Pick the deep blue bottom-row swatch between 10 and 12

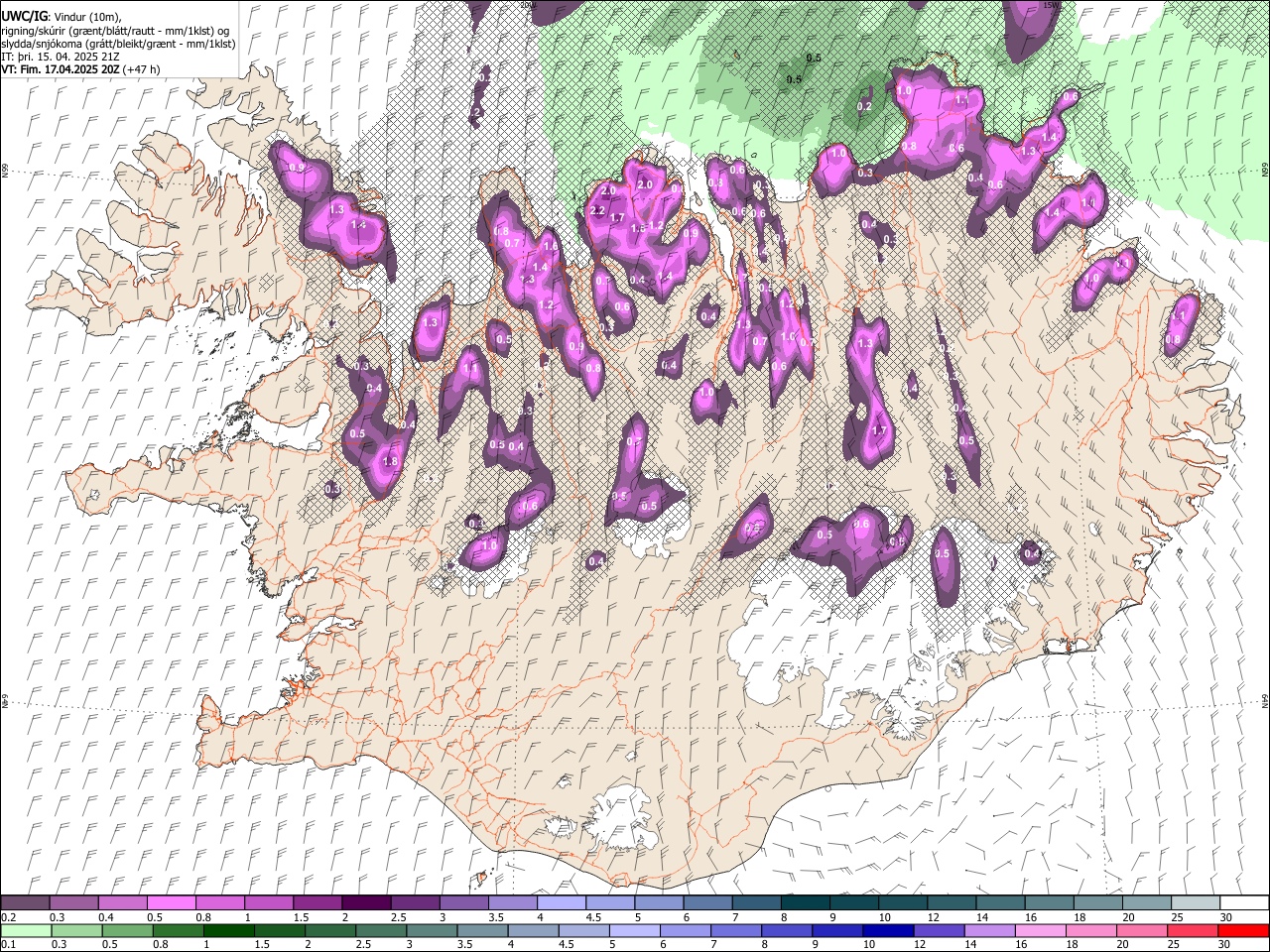(x=888, y=930)
